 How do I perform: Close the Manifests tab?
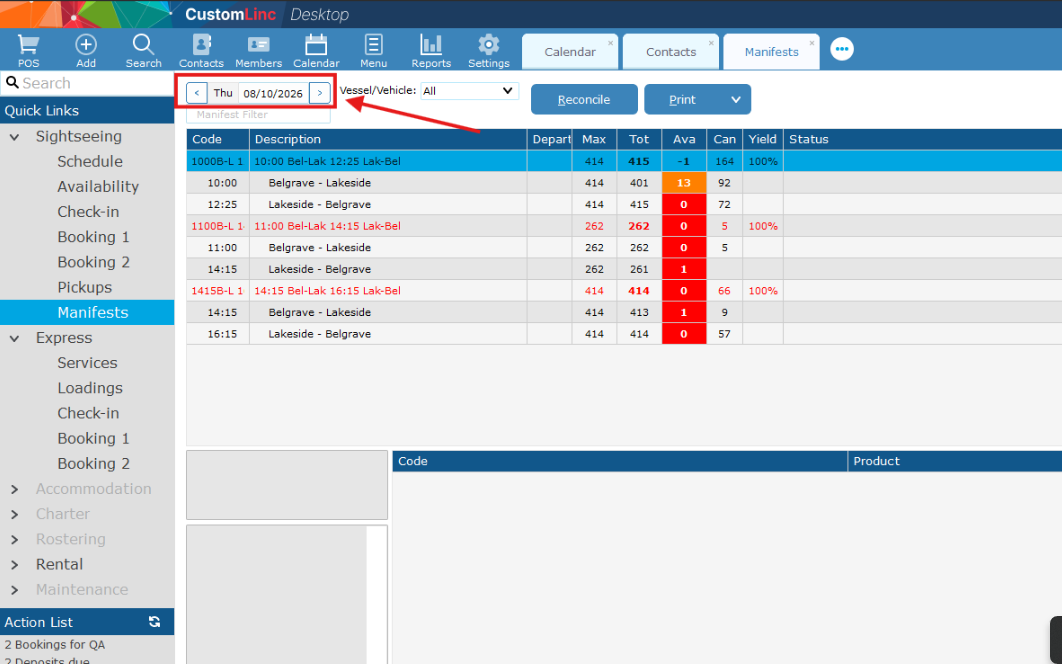811,43
